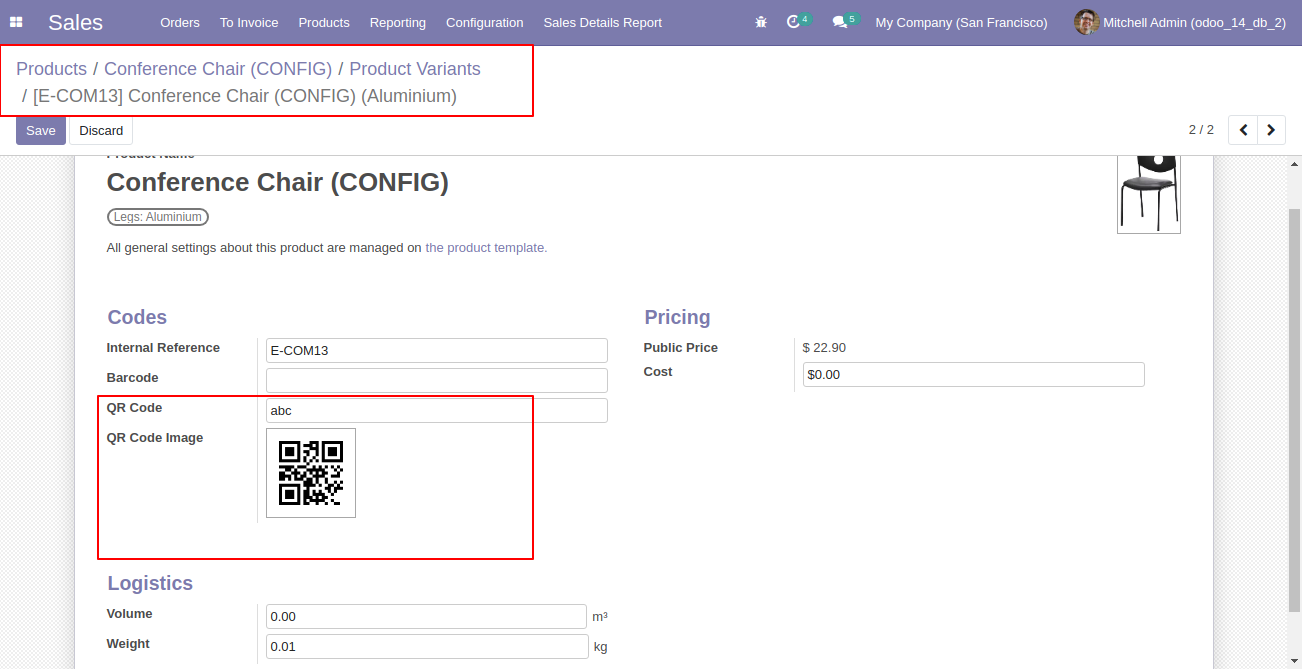Open Sales Details Report menu
This screenshot has width=1302, height=669.
[x=603, y=22]
